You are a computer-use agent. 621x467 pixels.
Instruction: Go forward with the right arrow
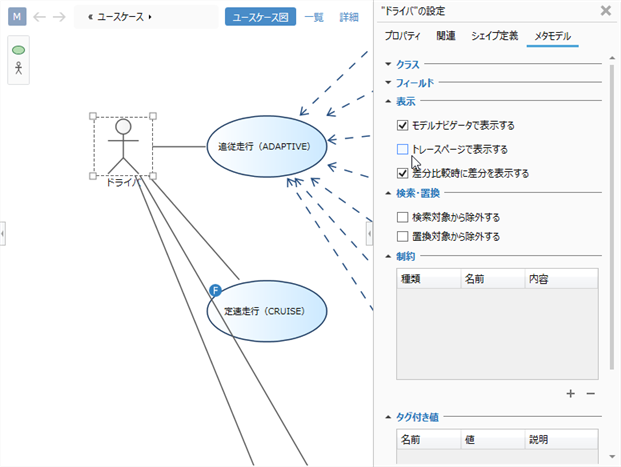59,17
